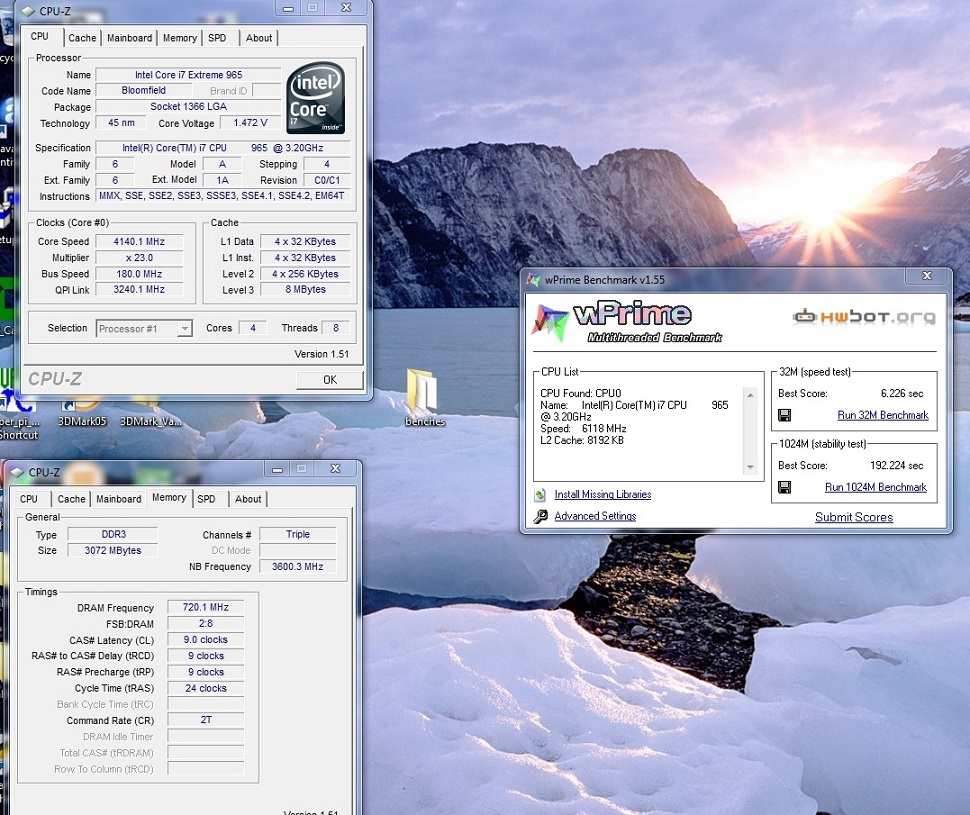
Task: Open Cache tab in bottom CPU-Z window
Action: coord(71,499)
